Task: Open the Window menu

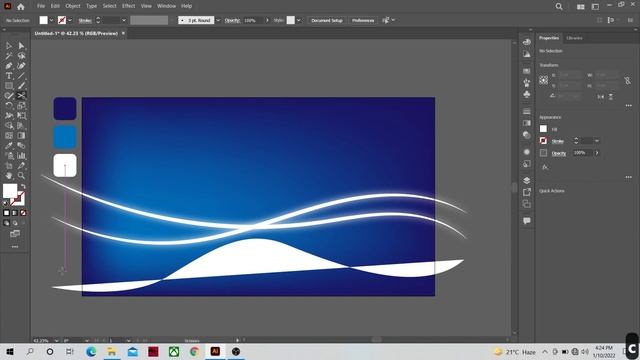Action: [166, 6]
